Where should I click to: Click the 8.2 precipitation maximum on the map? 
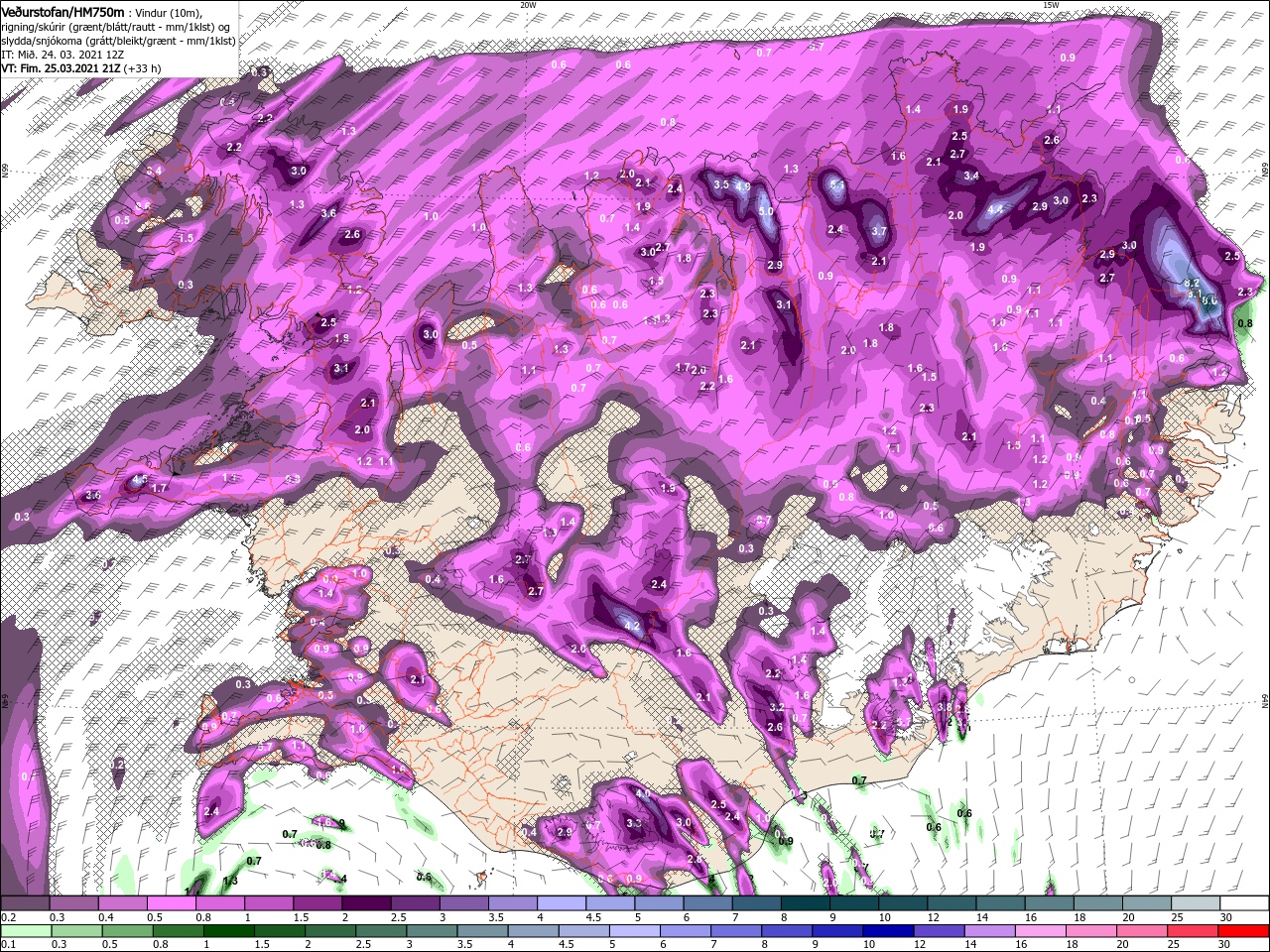pos(1193,283)
